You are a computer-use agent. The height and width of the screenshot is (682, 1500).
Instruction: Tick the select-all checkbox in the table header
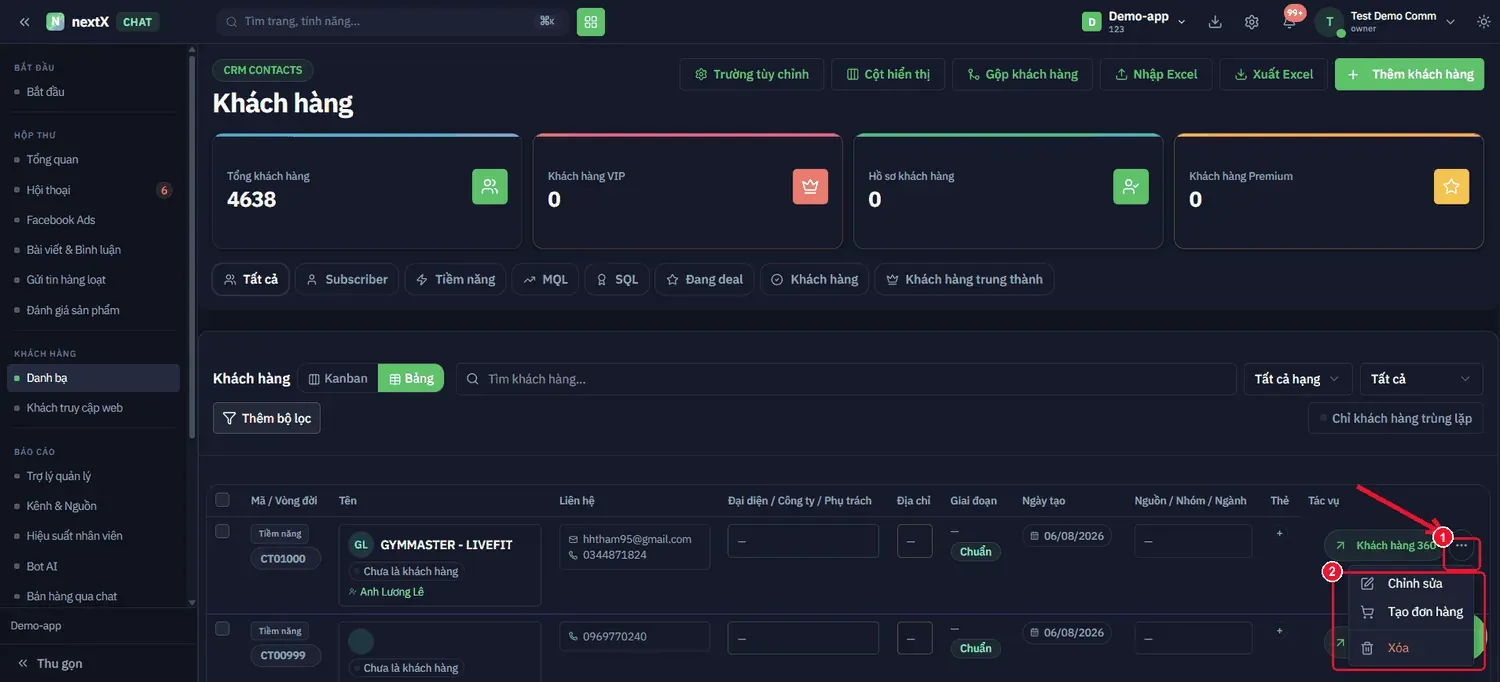click(223, 500)
